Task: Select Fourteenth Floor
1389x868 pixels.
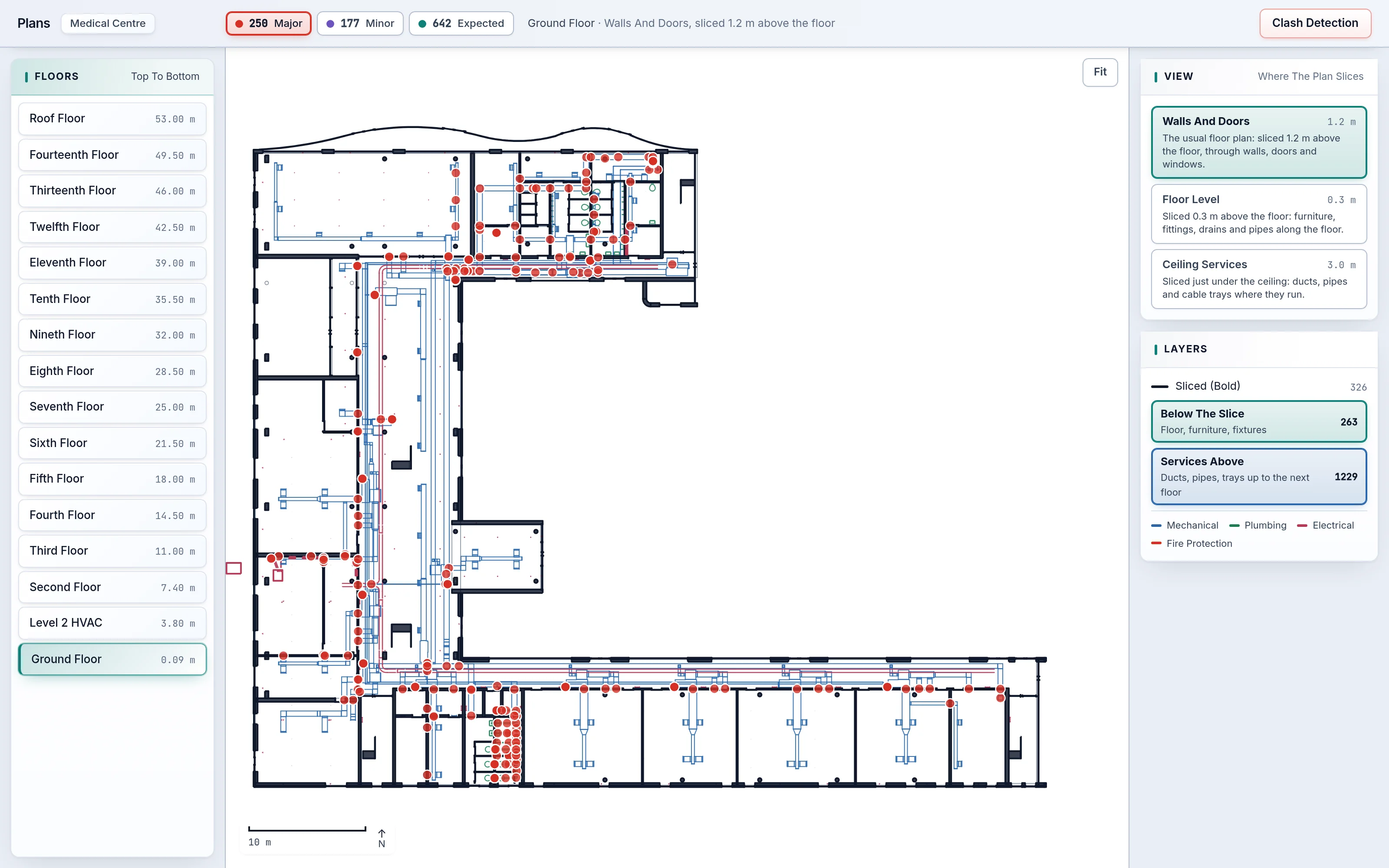Action: [x=112, y=155]
